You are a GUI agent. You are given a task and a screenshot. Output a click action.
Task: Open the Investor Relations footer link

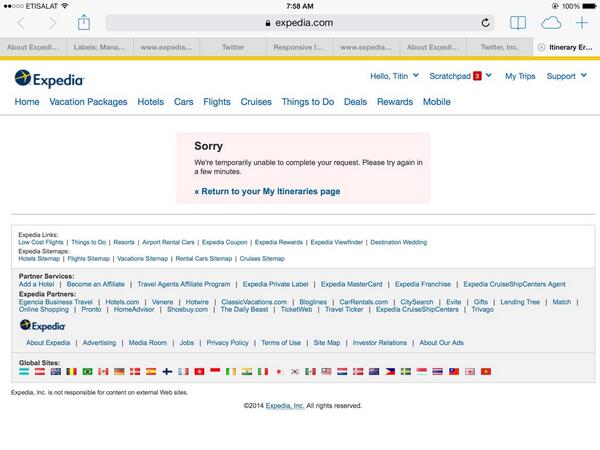(380, 342)
